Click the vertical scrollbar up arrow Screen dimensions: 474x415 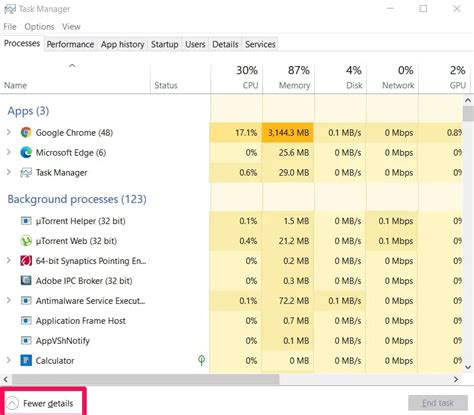(468, 100)
